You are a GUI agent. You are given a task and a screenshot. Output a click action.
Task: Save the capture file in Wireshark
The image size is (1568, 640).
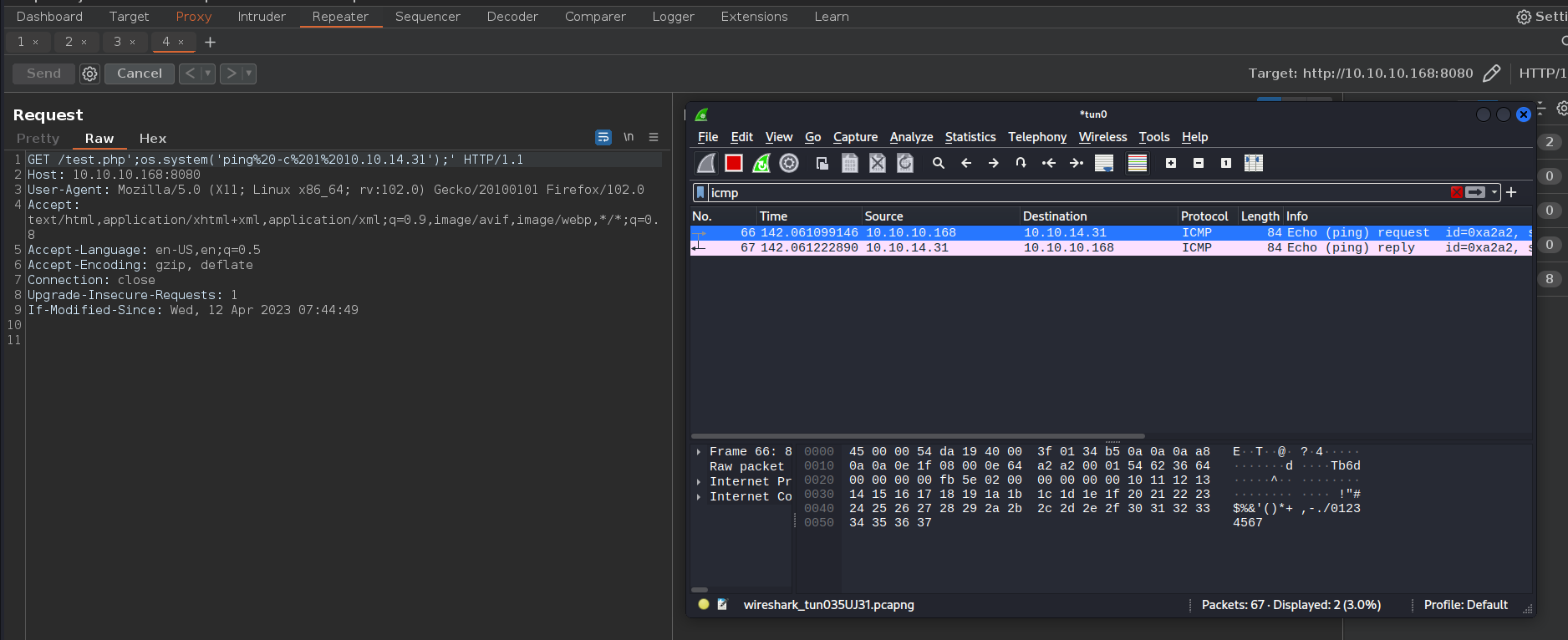pyautogui.click(x=850, y=163)
